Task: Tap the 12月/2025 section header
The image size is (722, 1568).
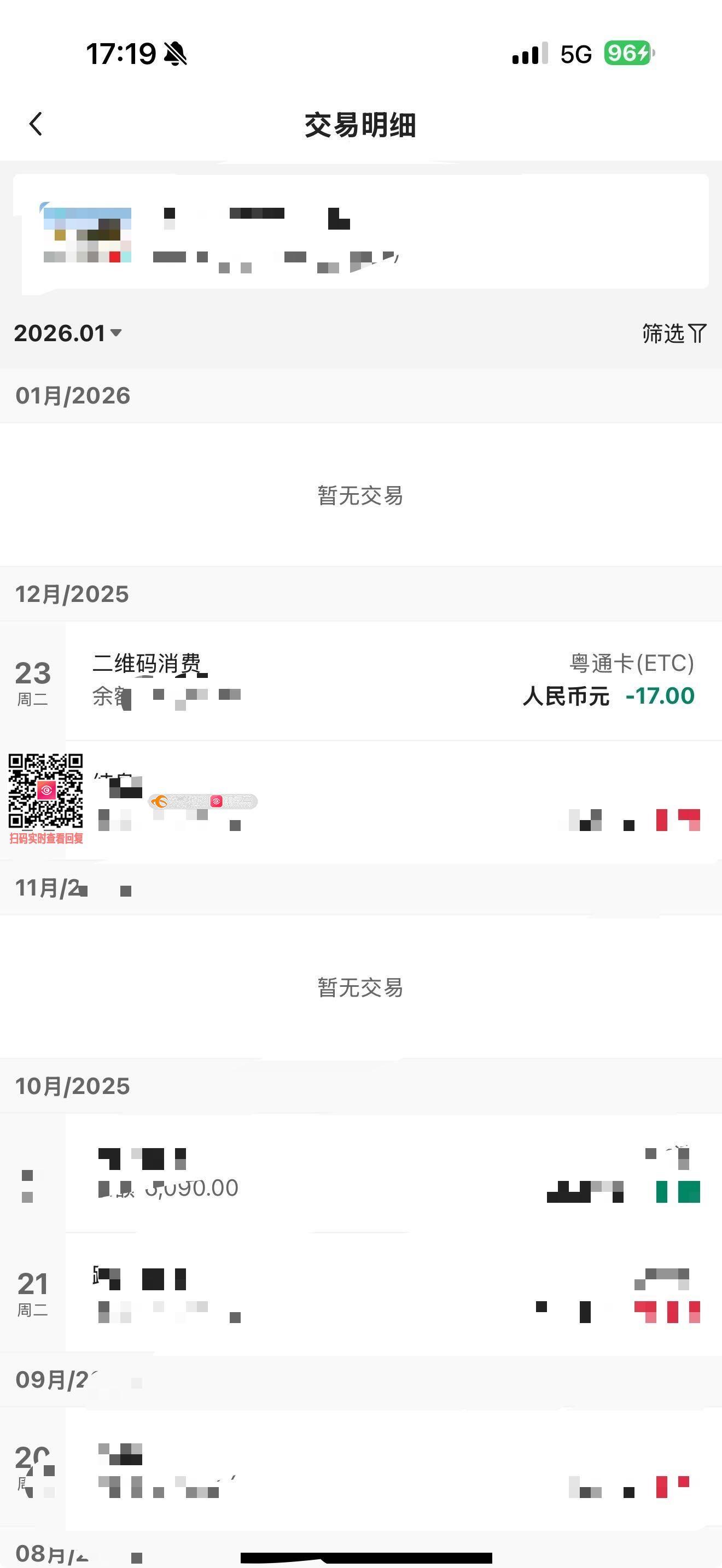Action: click(72, 594)
